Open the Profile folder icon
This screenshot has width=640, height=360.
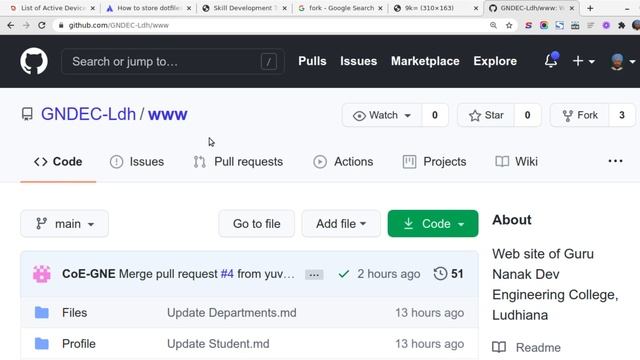tap(42, 344)
